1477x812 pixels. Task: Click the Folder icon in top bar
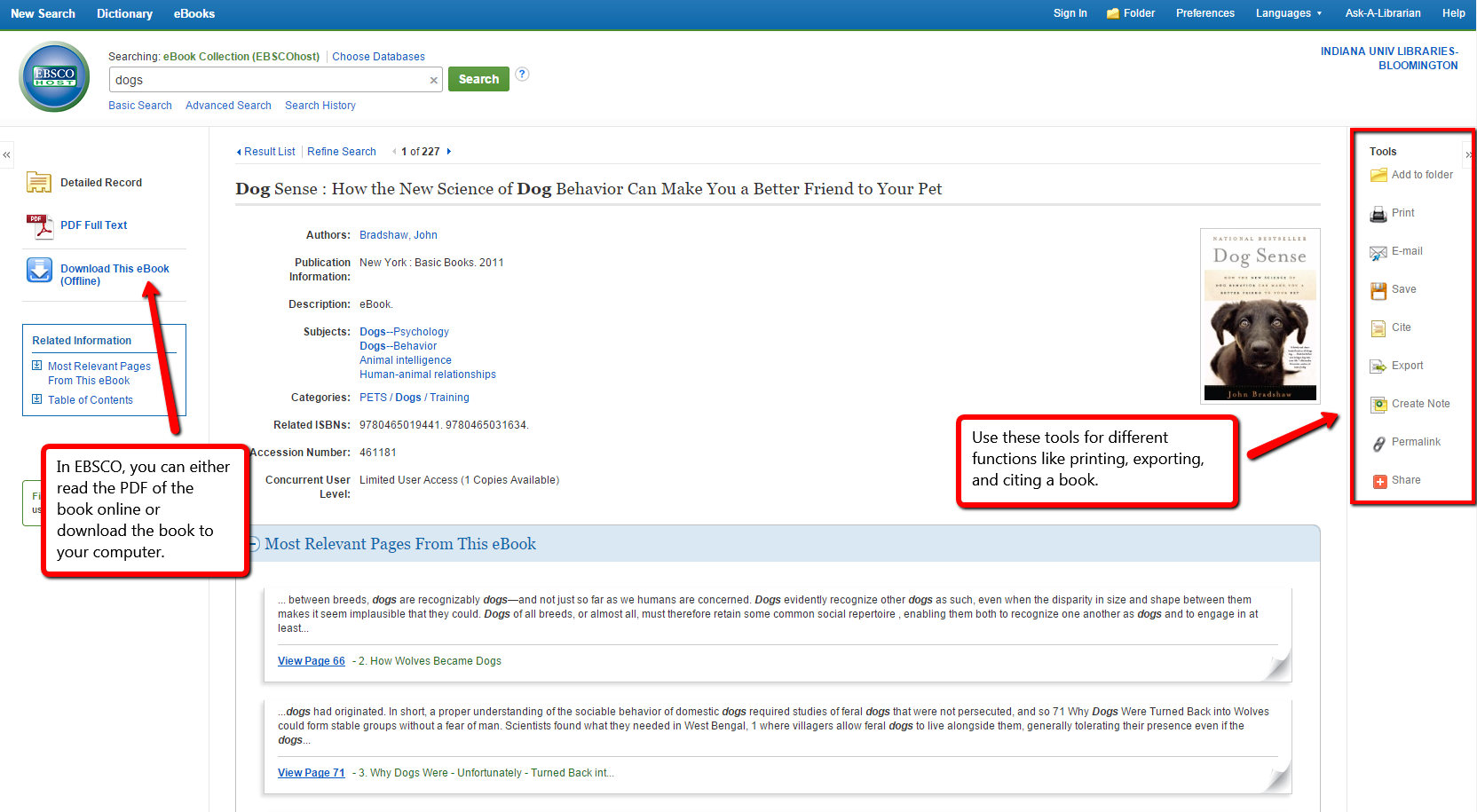click(x=1112, y=13)
